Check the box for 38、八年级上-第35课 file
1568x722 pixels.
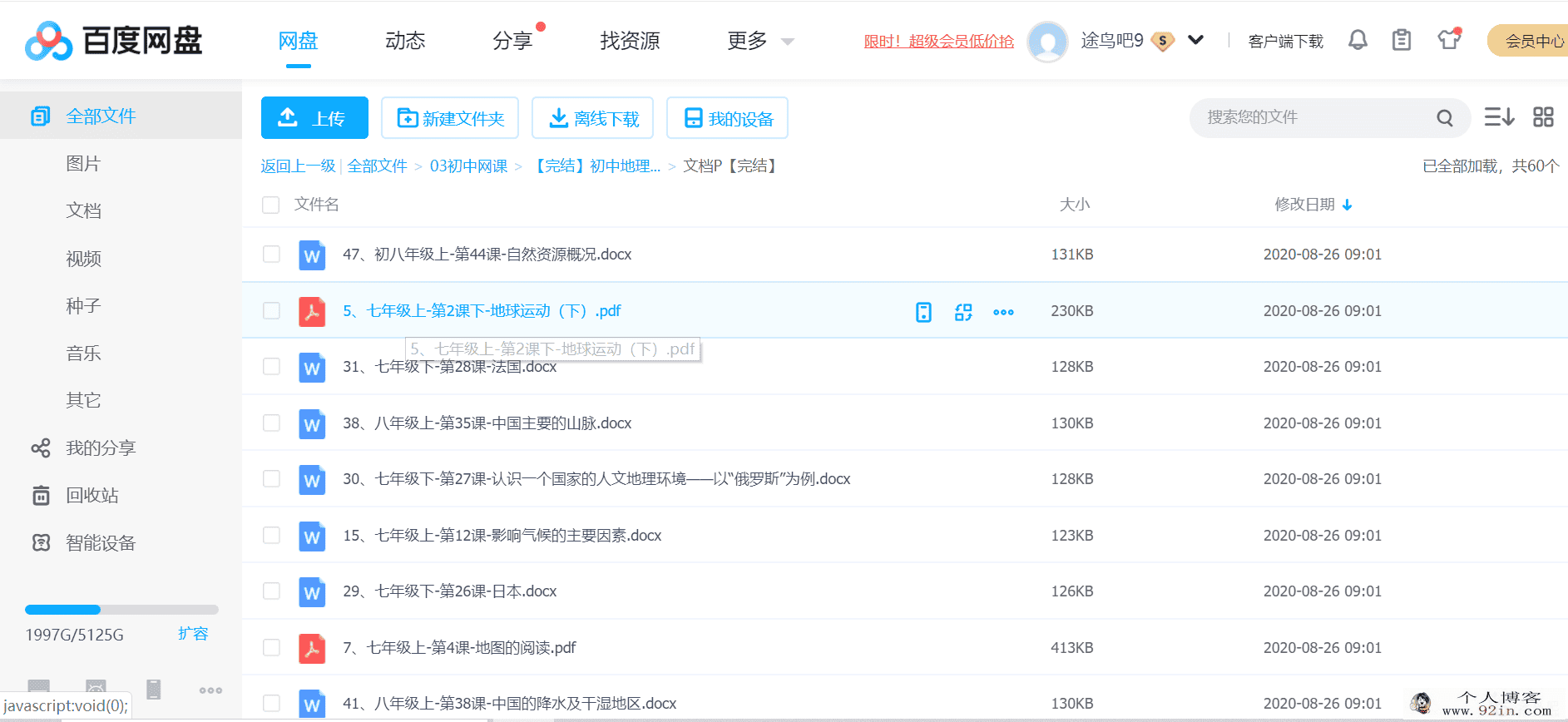(271, 423)
